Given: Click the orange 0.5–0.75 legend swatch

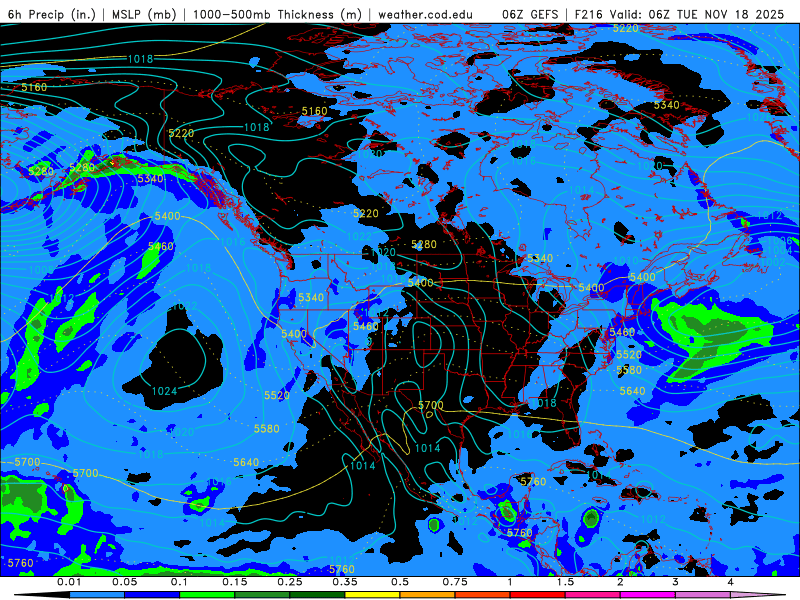Looking at the screenshot, I should [x=428, y=595].
